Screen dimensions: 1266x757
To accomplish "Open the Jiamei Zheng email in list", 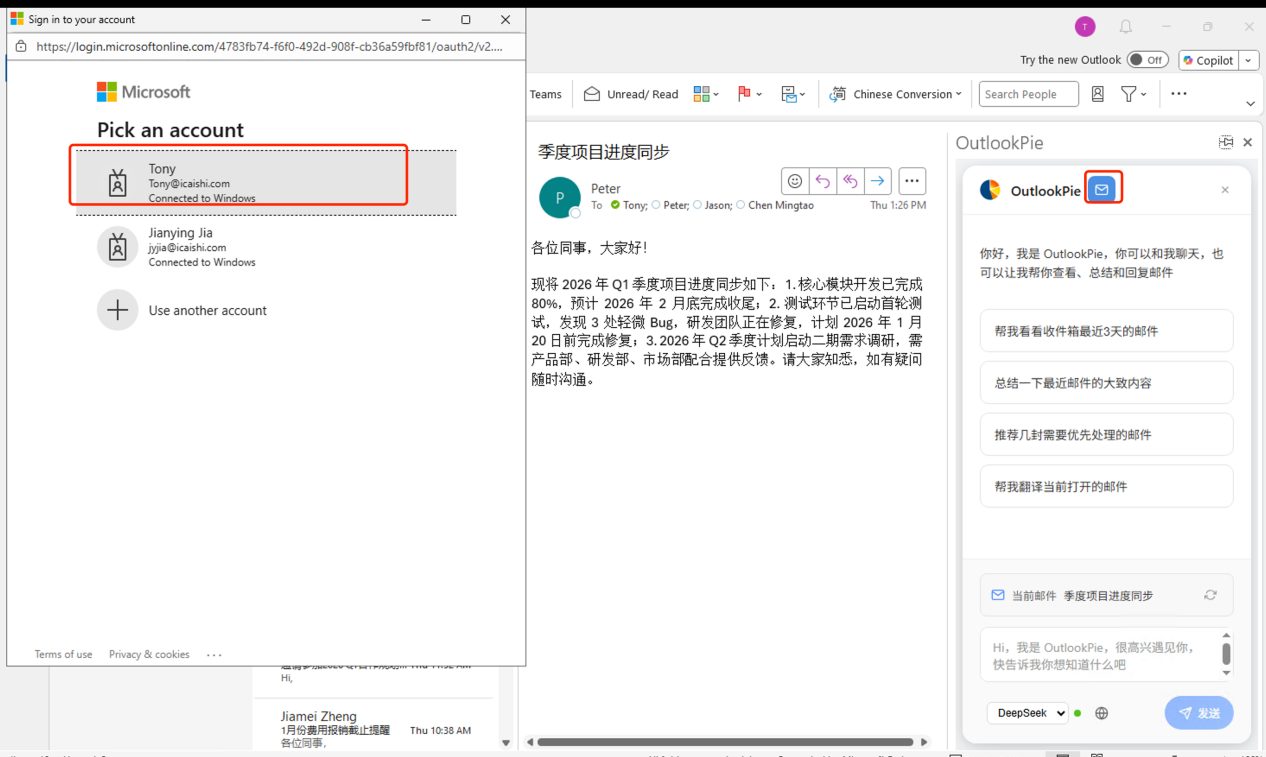I will (x=375, y=729).
